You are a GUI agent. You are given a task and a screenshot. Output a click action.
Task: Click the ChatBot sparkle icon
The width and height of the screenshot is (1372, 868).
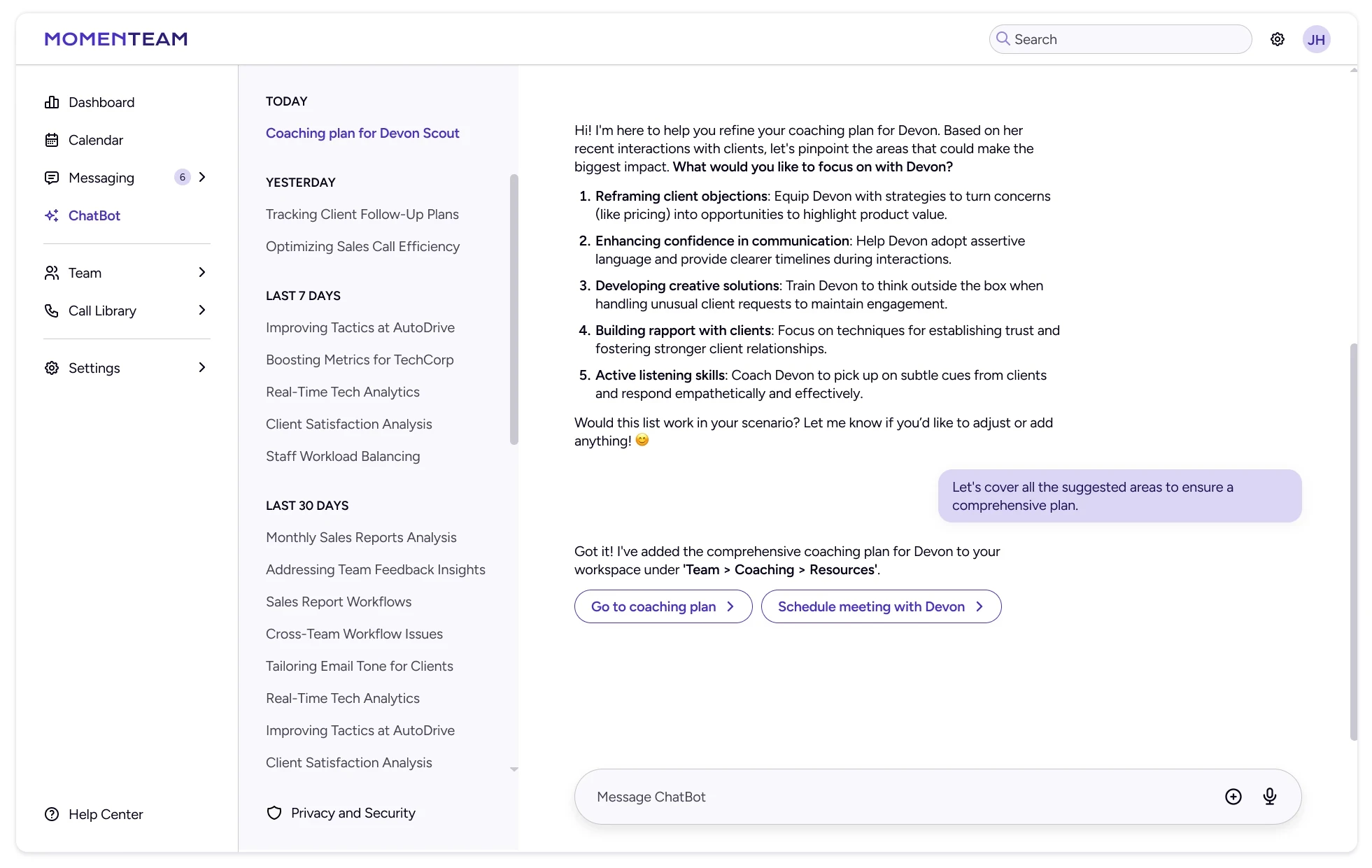click(x=52, y=215)
